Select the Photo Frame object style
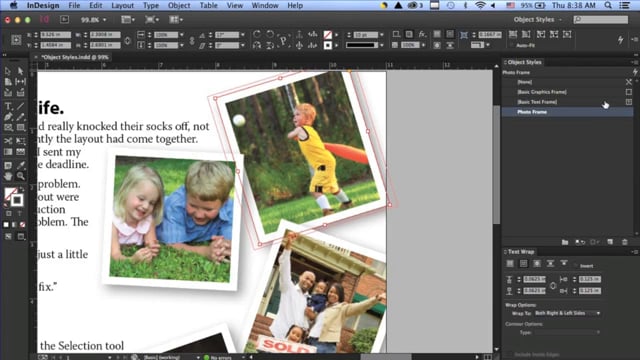This screenshot has height=360, width=640. (567, 112)
